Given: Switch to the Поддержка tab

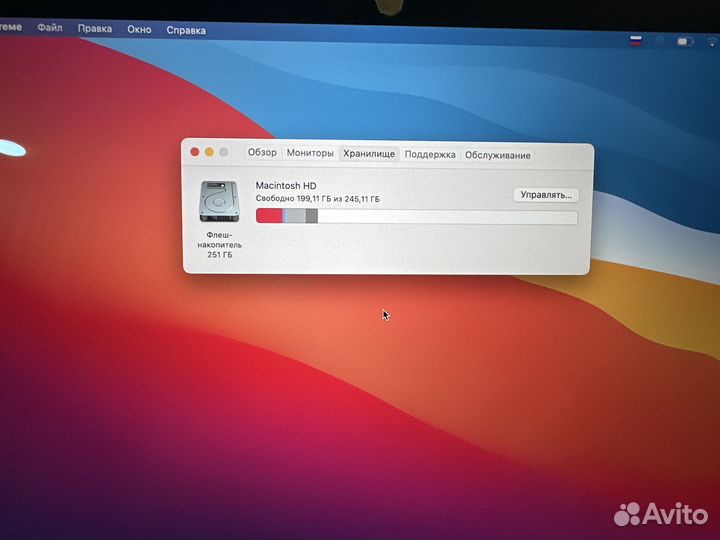Looking at the screenshot, I should [430, 155].
